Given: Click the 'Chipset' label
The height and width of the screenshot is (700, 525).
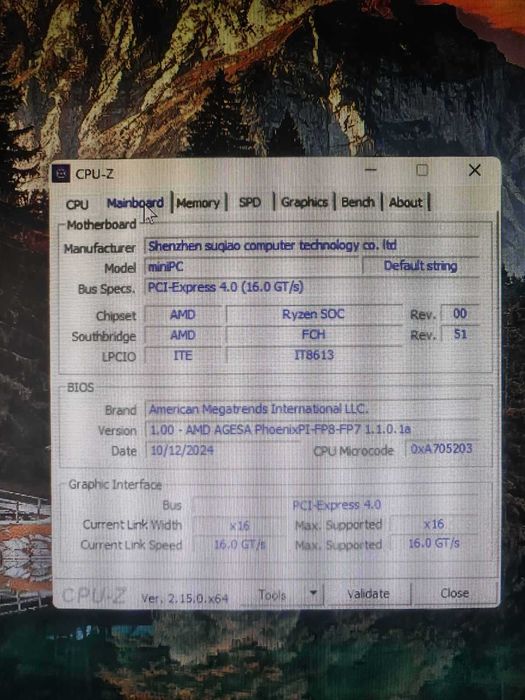Looking at the screenshot, I should [x=116, y=316].
